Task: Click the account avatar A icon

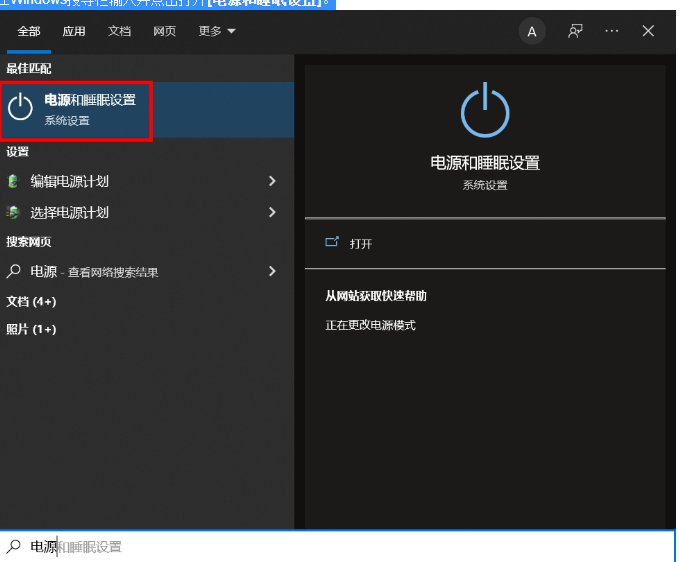Action: [x=532, y=31]
